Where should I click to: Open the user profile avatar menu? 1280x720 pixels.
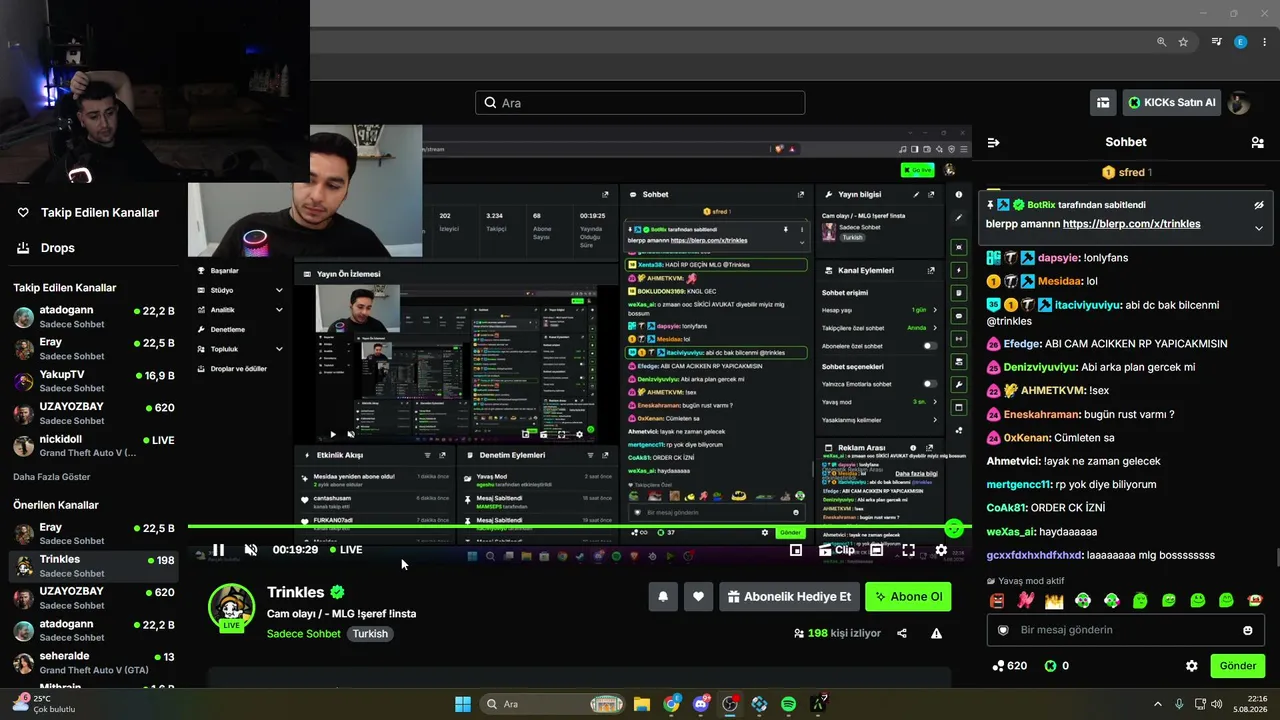click(1239, 102)
